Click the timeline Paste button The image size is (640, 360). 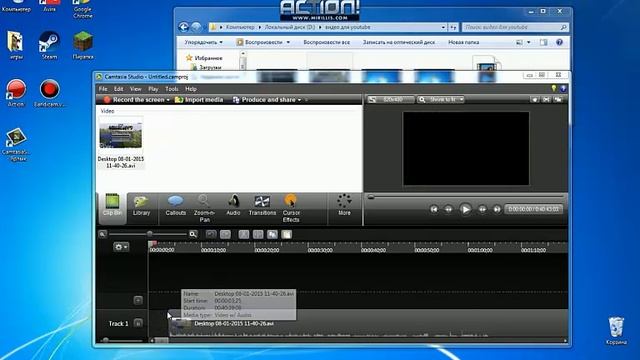click(x=287, y=234)
